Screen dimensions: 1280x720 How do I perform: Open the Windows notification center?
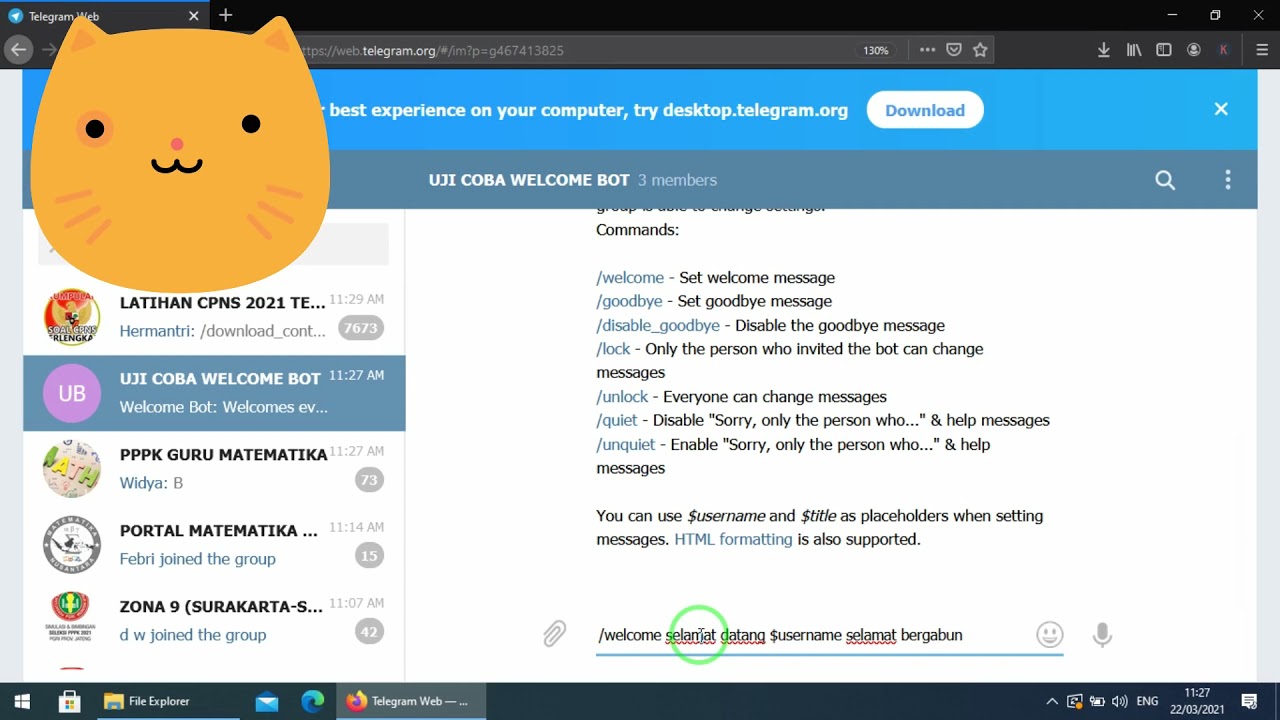tap(1249, 701)
